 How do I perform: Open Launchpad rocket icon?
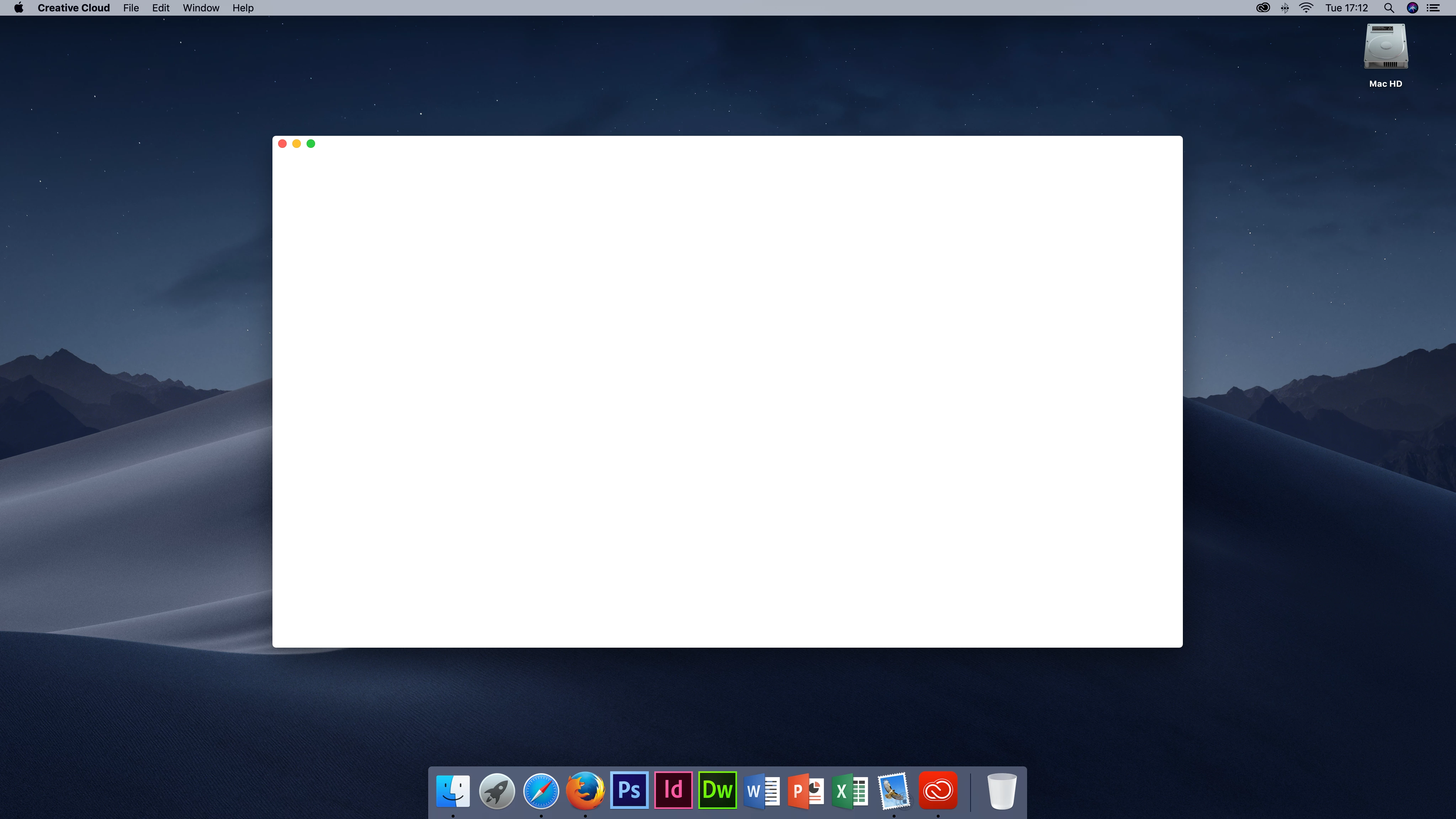(x=497, y=790)
